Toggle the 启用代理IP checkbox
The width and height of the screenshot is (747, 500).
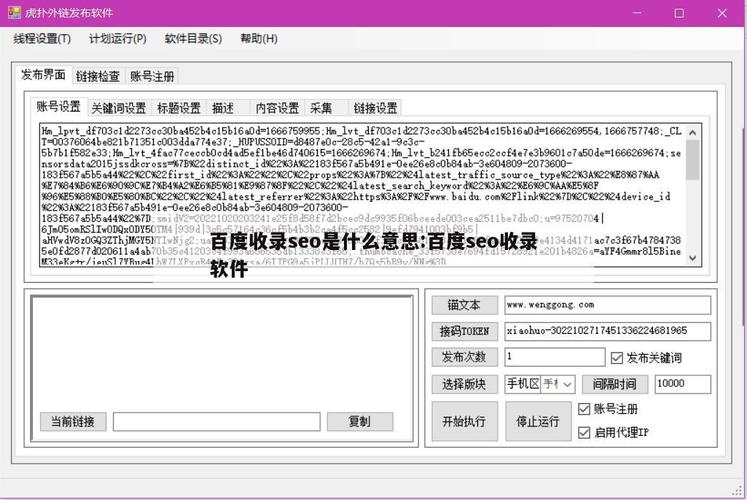[584, 432]
